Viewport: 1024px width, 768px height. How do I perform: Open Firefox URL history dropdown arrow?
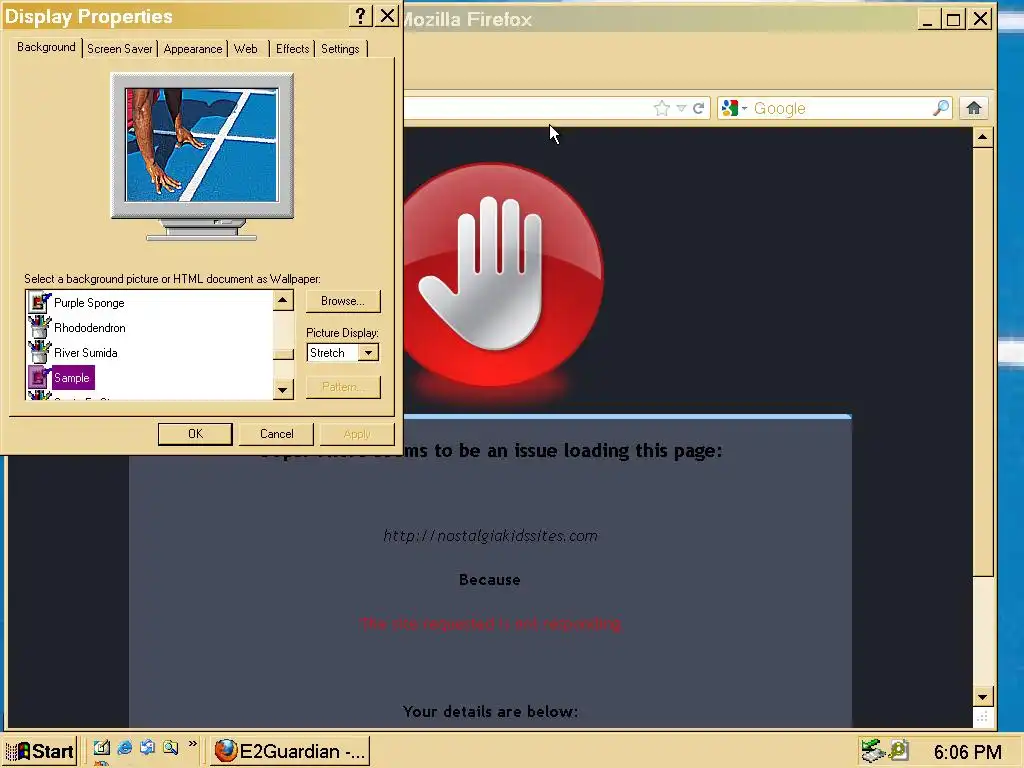point(680,108)
